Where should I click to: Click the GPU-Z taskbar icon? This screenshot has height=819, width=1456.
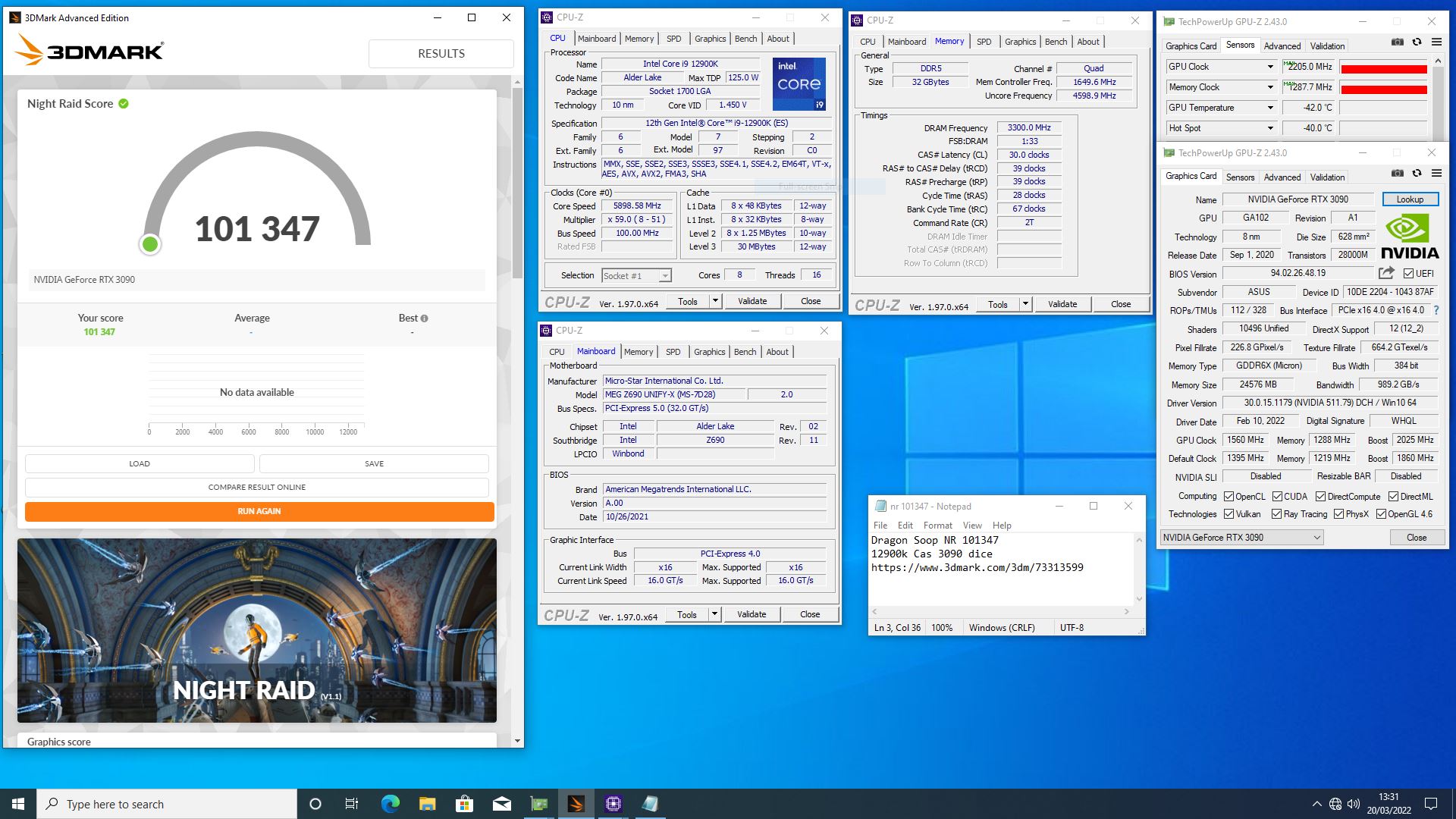click(538, 804)
